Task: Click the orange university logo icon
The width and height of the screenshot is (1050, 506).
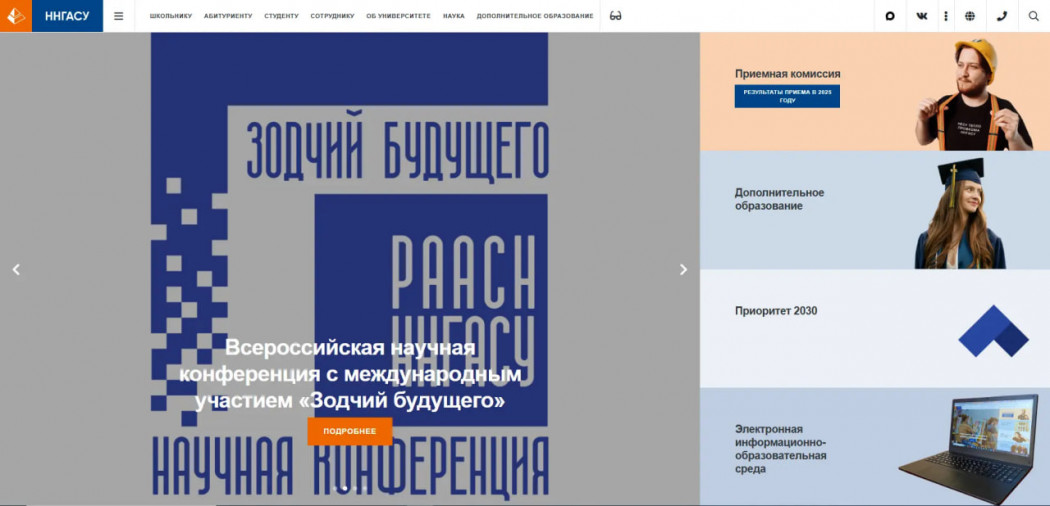Action: pos(16,16)
